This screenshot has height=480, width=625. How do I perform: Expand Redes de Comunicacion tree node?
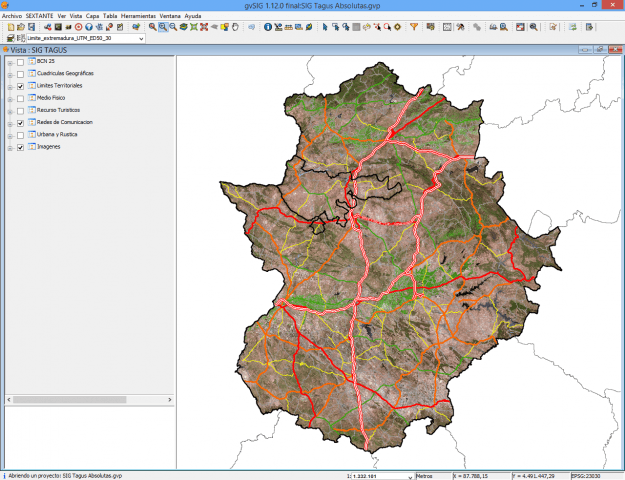click(10, 124)
